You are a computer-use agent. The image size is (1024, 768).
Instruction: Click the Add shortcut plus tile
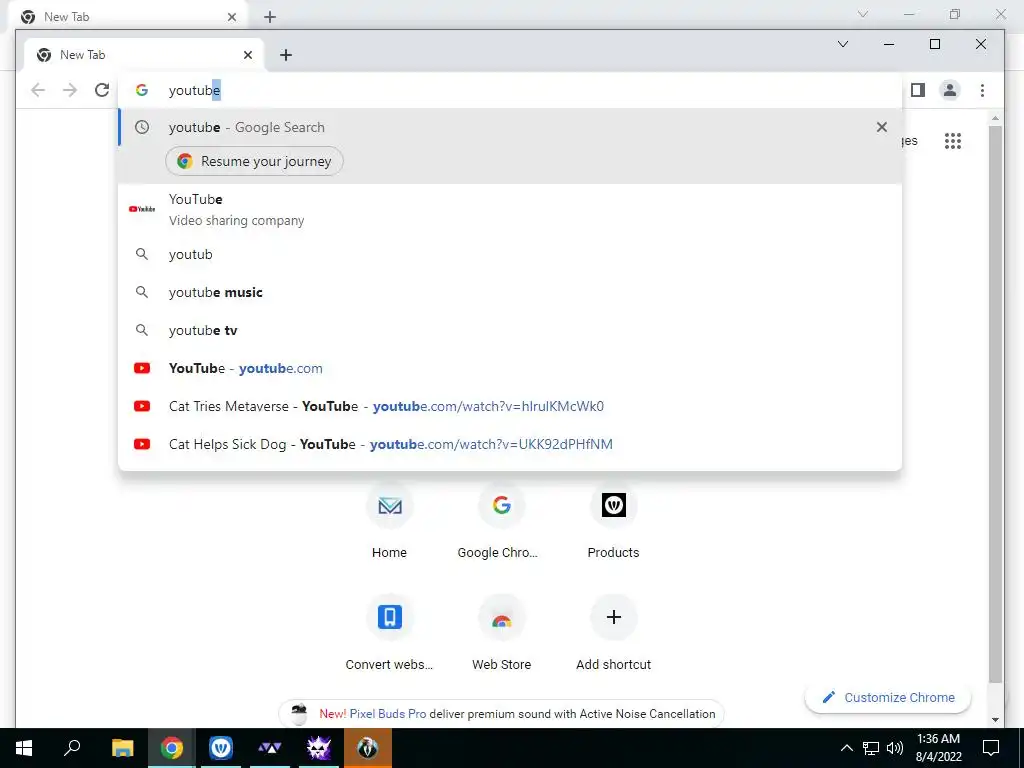point(613,633)
